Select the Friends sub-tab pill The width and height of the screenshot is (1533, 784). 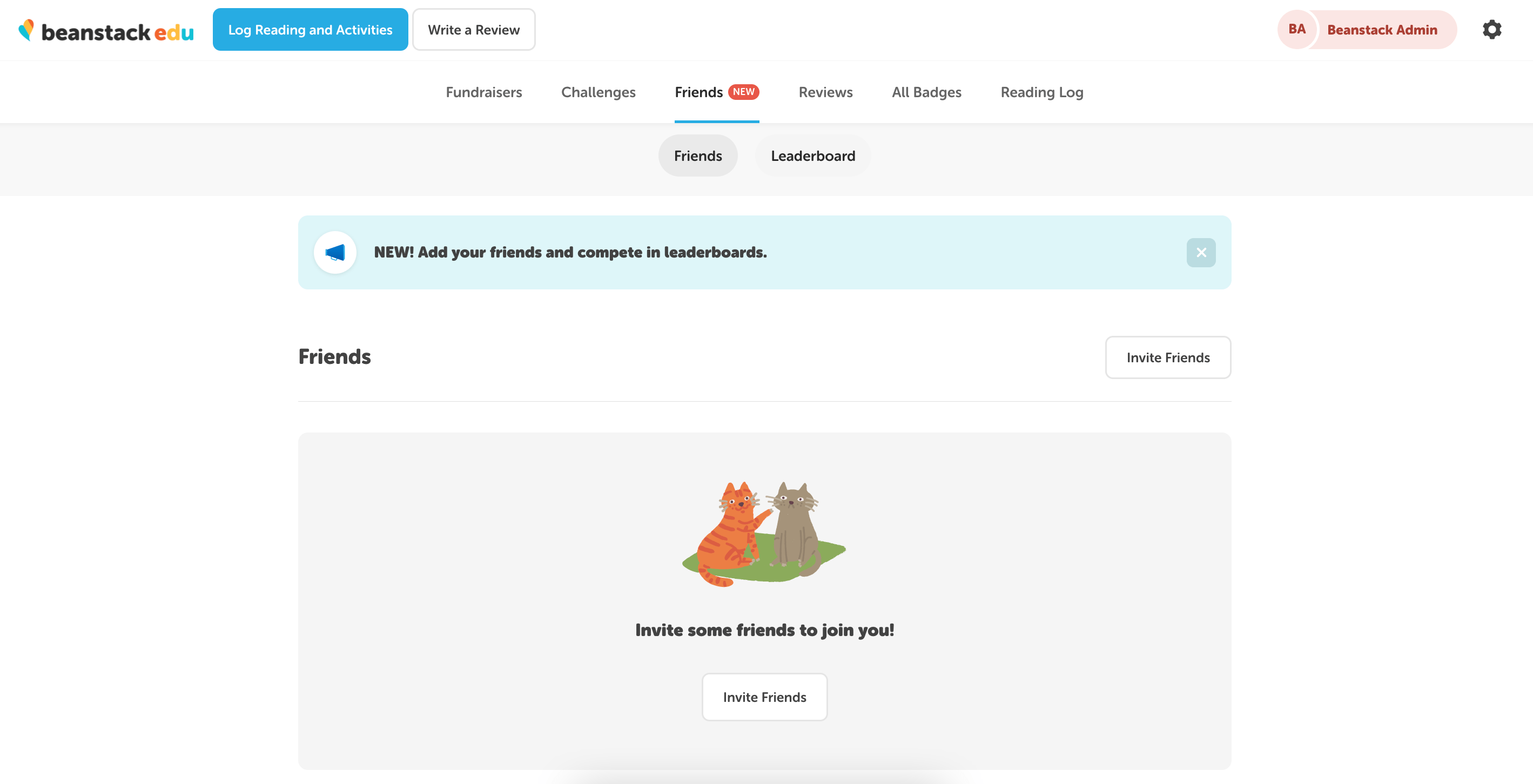coord(697,156)
